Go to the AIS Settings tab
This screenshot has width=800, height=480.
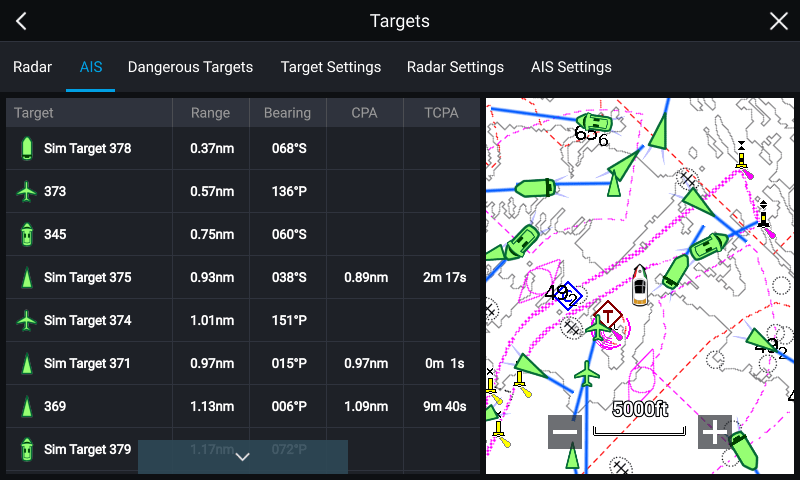(x=571, y=67)
